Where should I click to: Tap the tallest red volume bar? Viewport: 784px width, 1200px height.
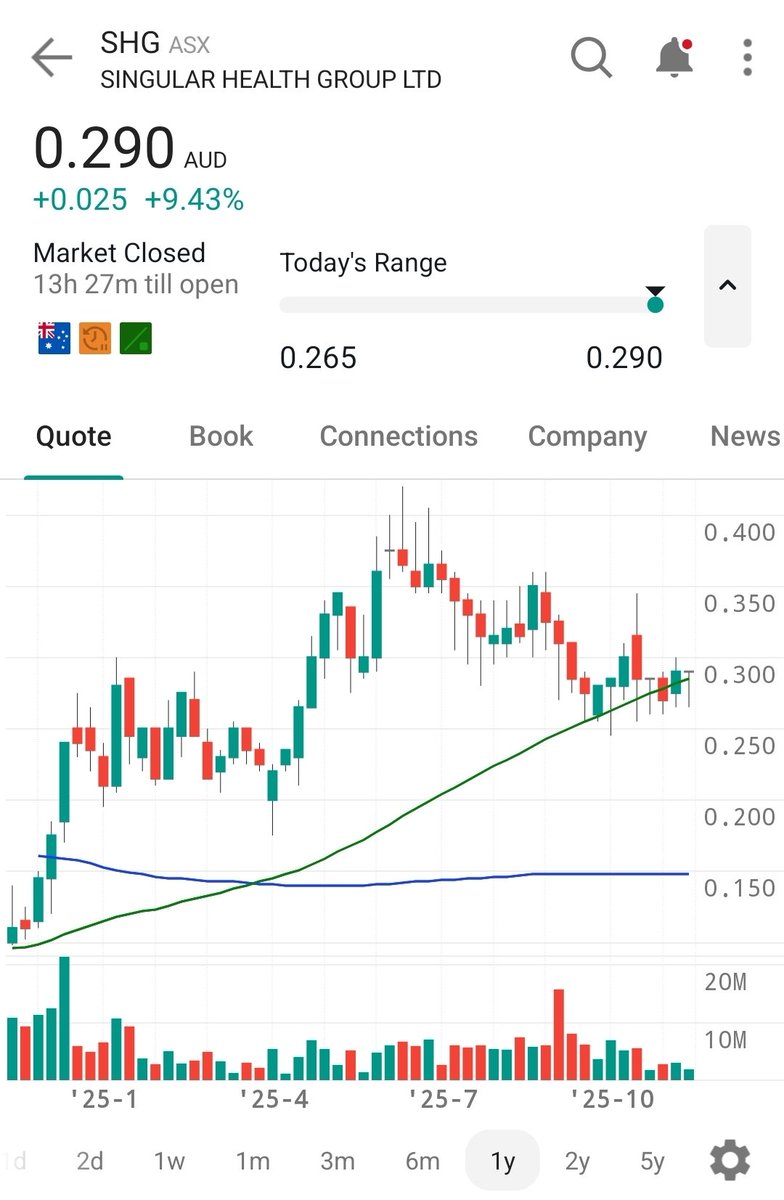(559, 1034)
